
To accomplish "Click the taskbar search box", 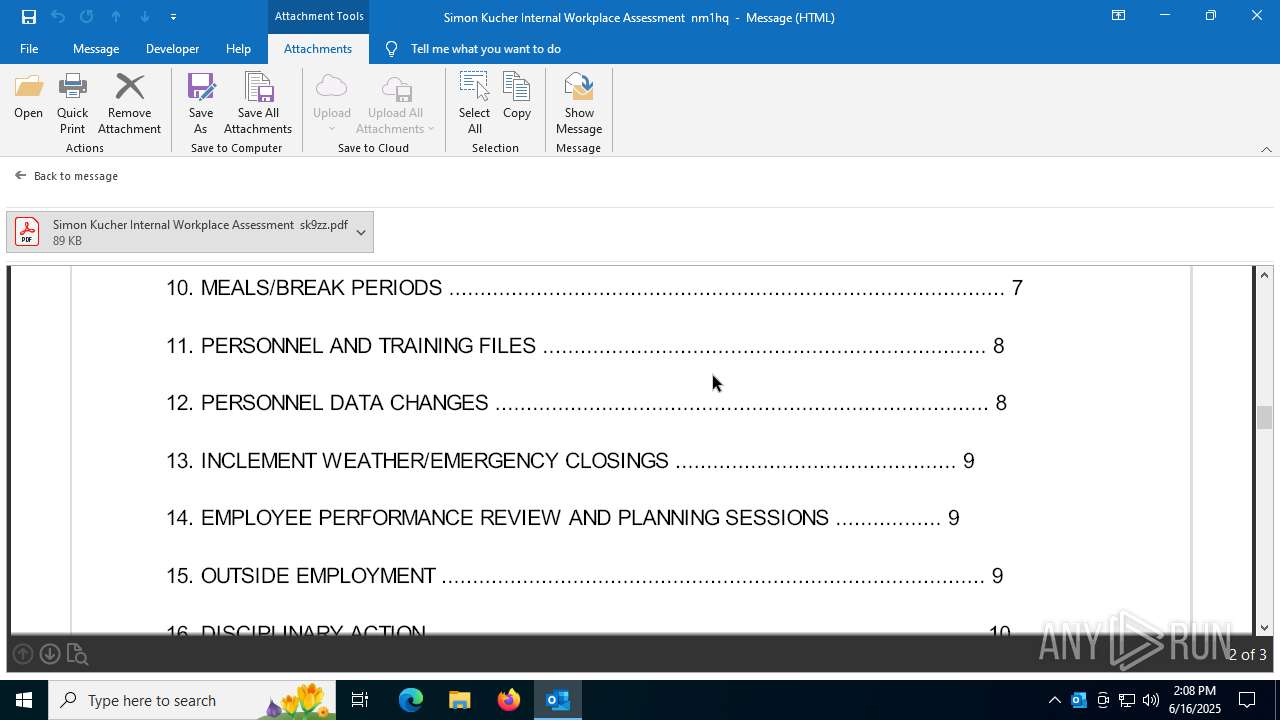I will pos(192,700).
